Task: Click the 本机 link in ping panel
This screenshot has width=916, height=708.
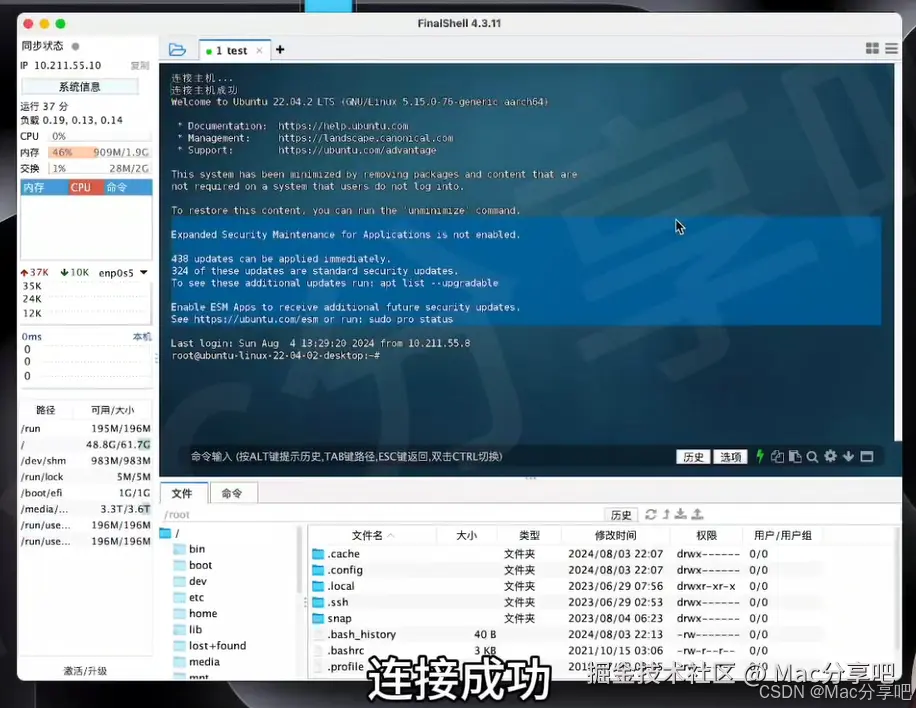Action: [142, 336]
